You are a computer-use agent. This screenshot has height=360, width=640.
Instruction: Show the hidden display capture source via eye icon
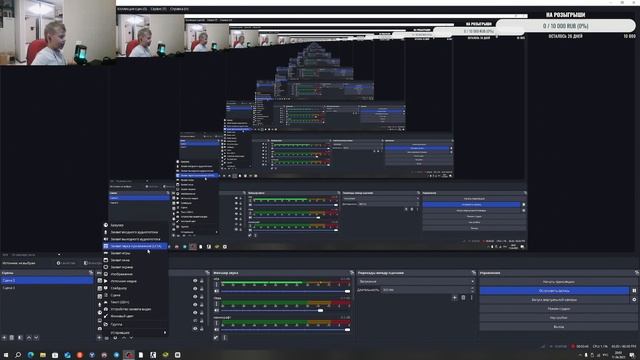coord(195,320)
